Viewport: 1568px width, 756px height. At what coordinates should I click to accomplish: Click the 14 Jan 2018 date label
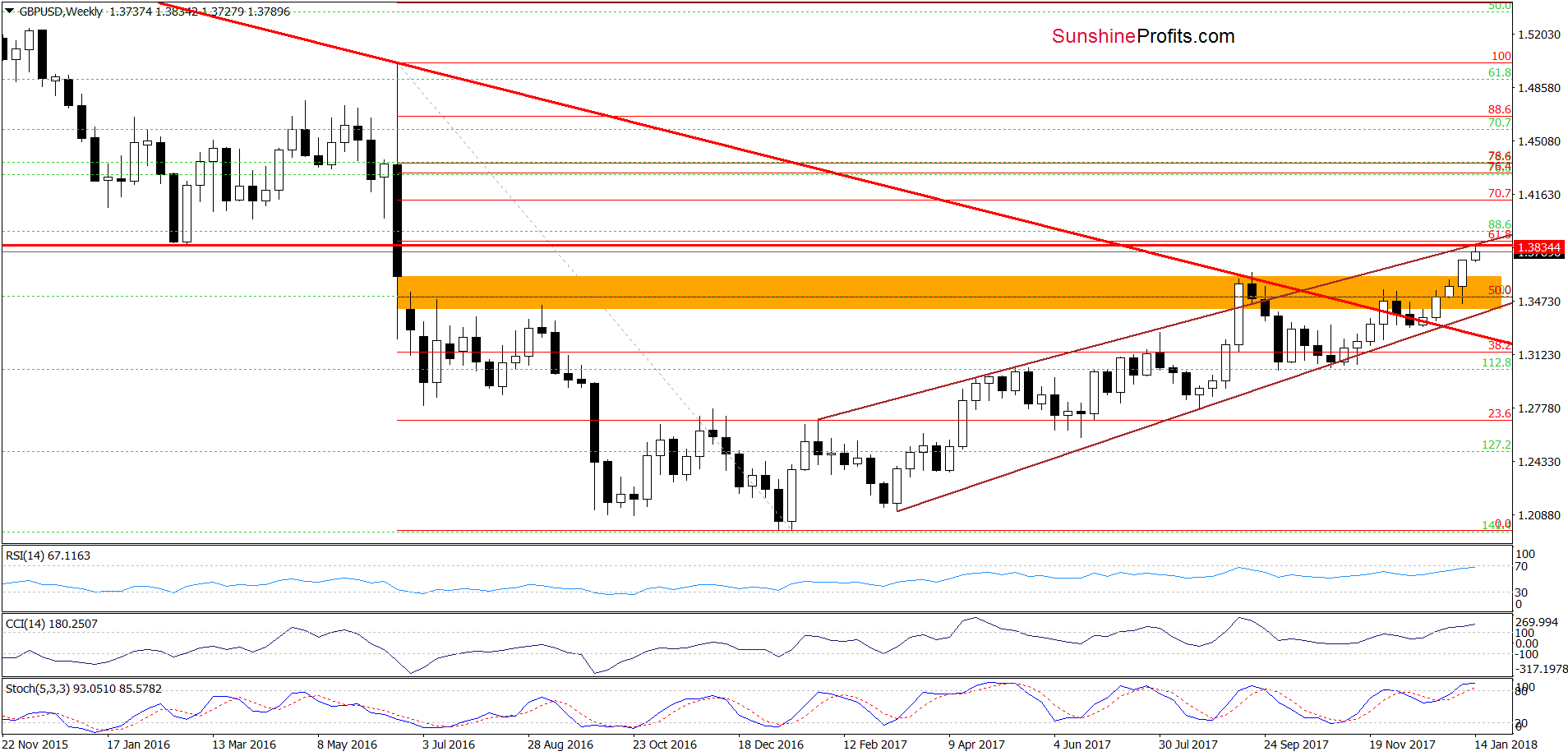click(1506, 744)
